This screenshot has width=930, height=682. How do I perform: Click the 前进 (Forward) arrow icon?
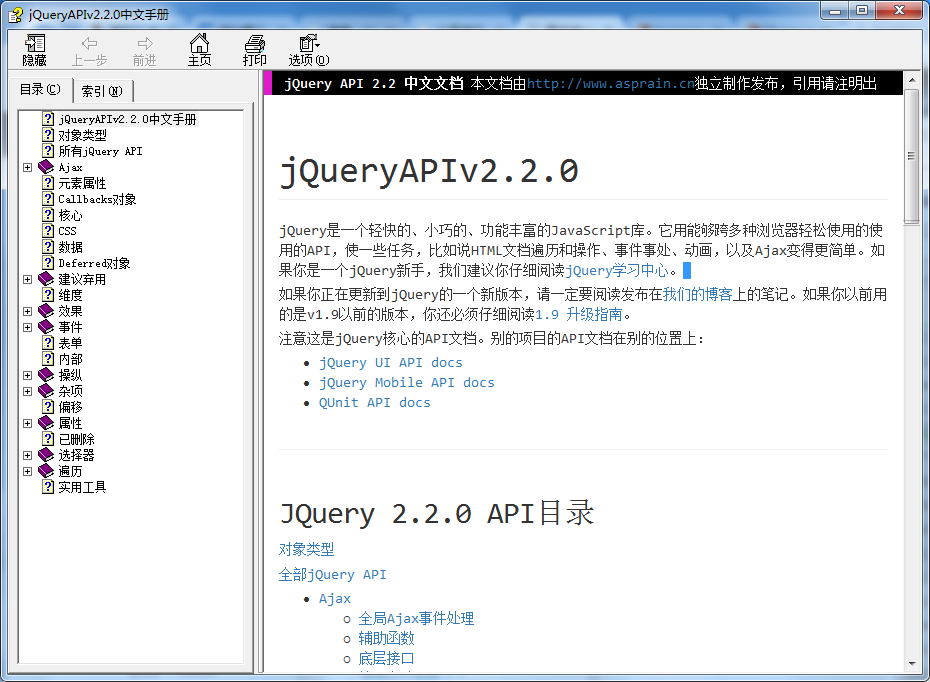click(x=144, y=49)
